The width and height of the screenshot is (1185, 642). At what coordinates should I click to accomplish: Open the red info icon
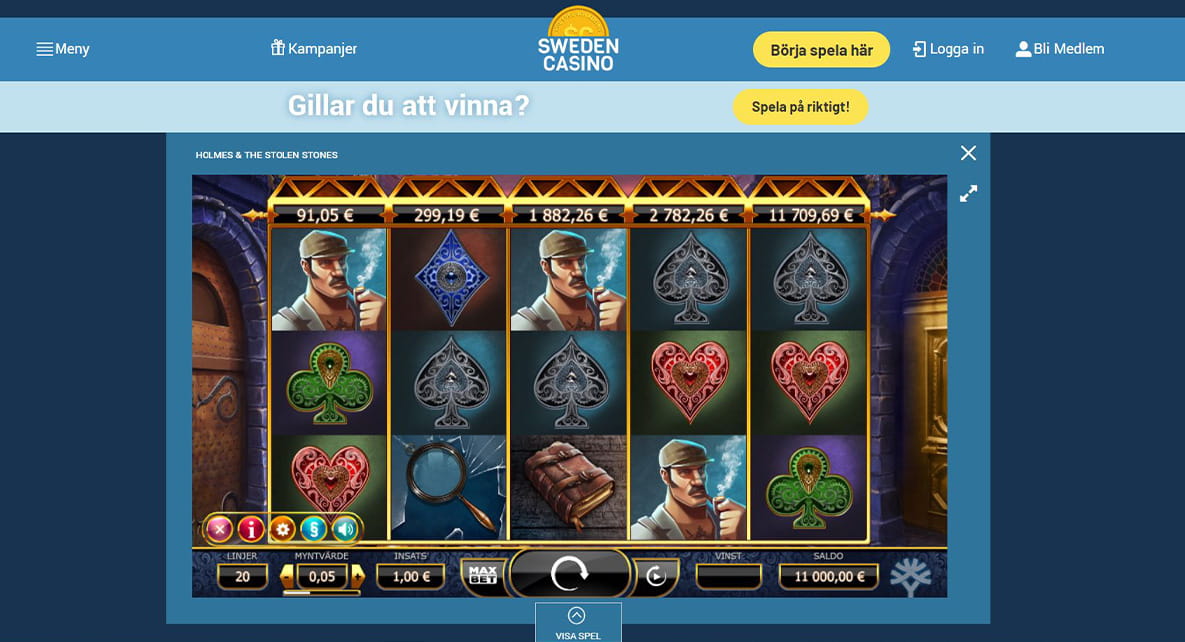click(x=251, y=529)
